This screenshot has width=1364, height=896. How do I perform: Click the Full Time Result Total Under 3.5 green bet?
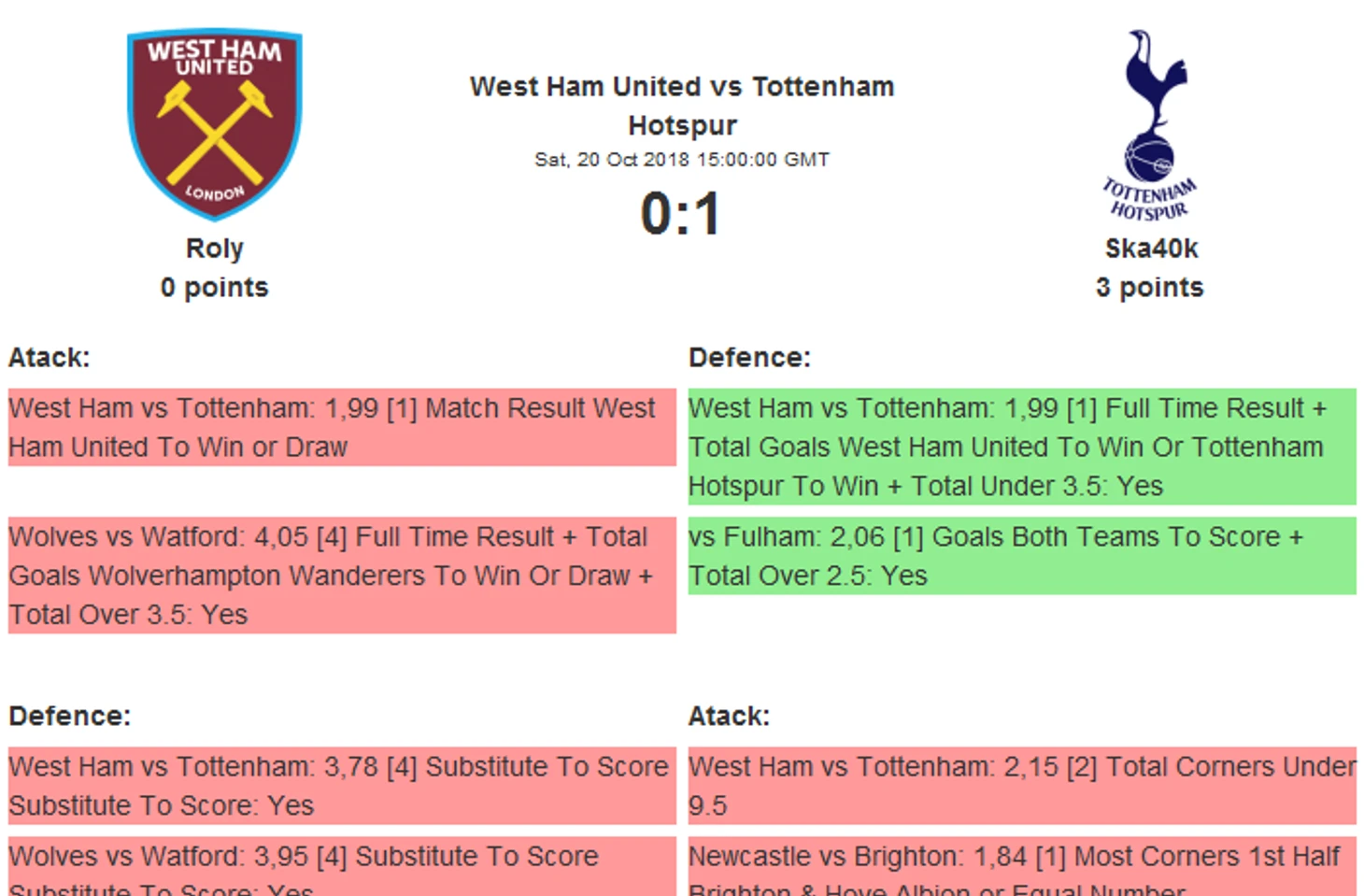(x=1022, y=447)
